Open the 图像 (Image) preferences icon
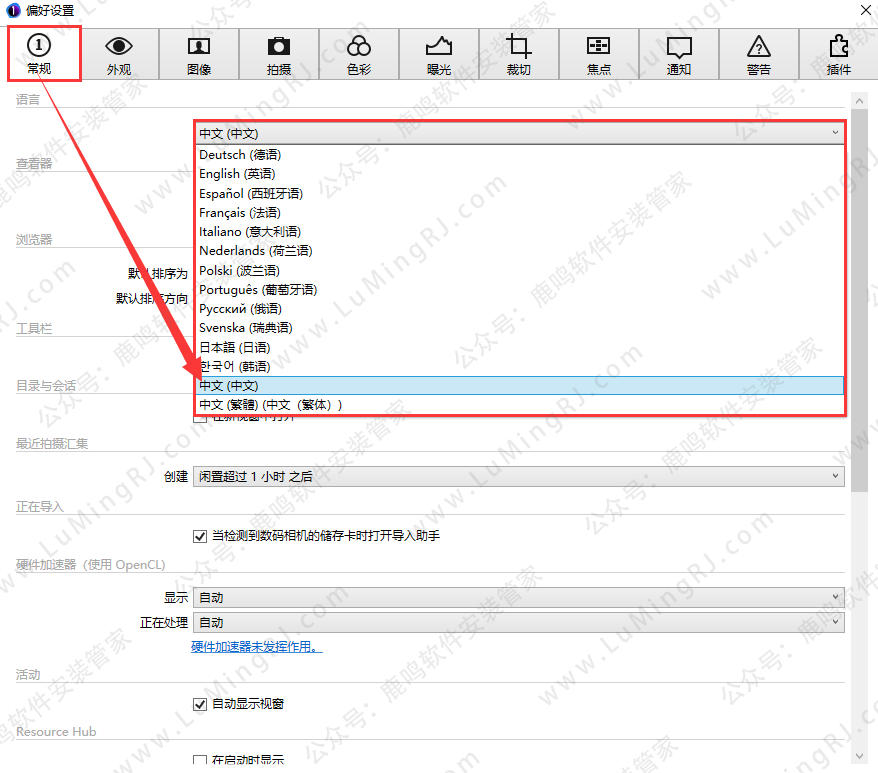 point(199,54)
